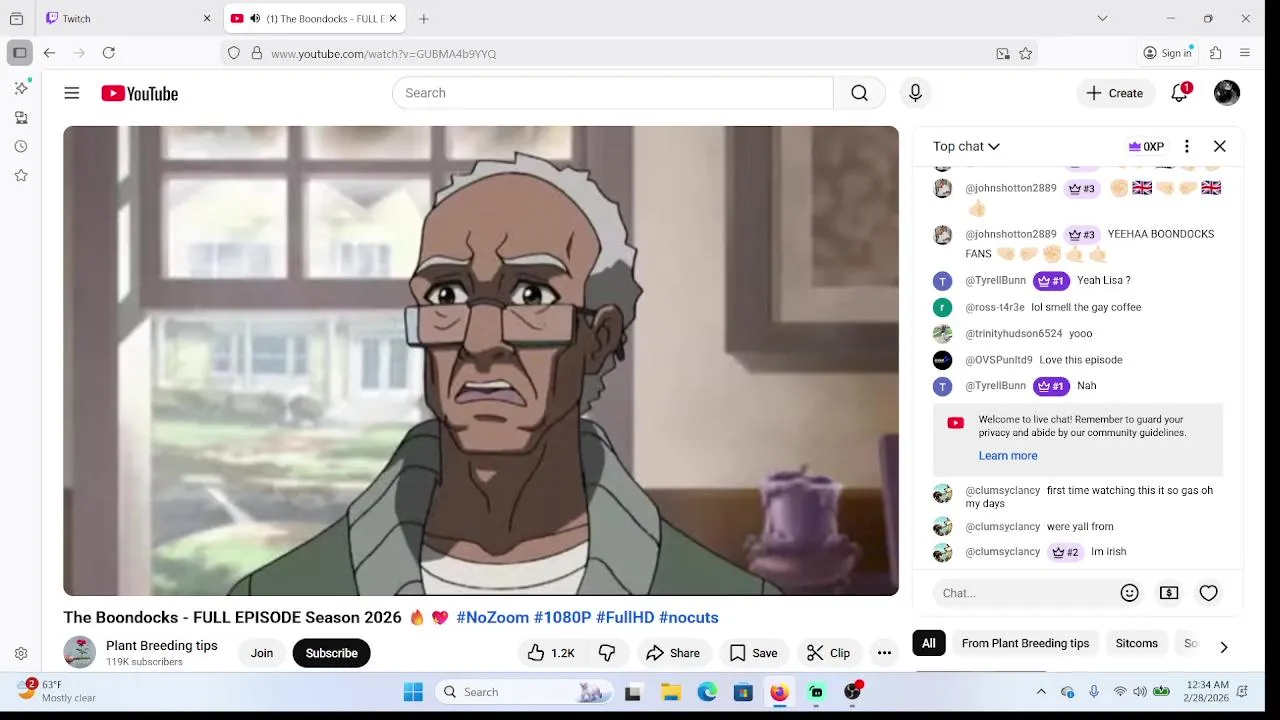Open synced tabs in Firefox sidebar

pyautogui.click(x=21, y=117)
